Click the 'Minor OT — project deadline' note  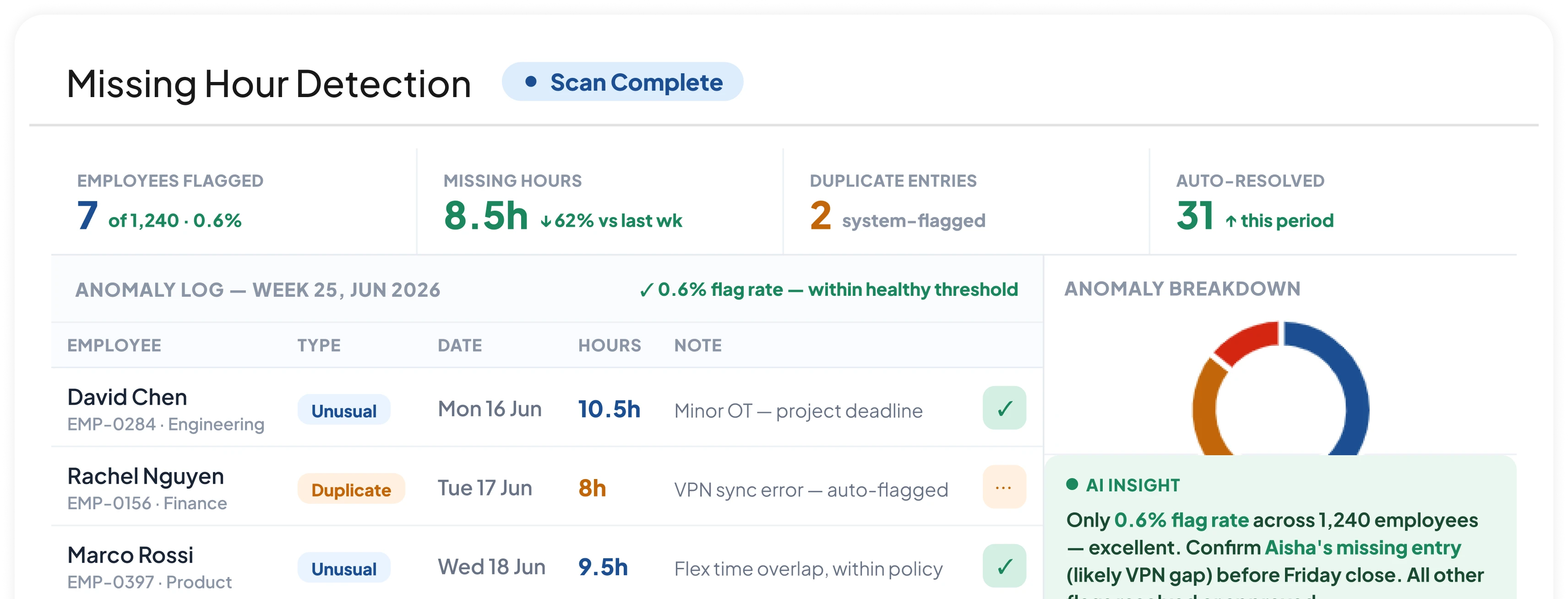[798, 411]
